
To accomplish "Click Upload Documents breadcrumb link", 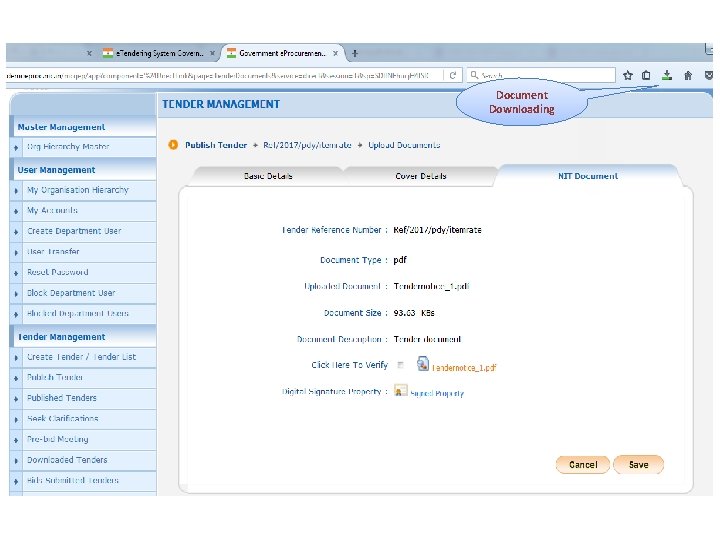I will click(404, 145).
